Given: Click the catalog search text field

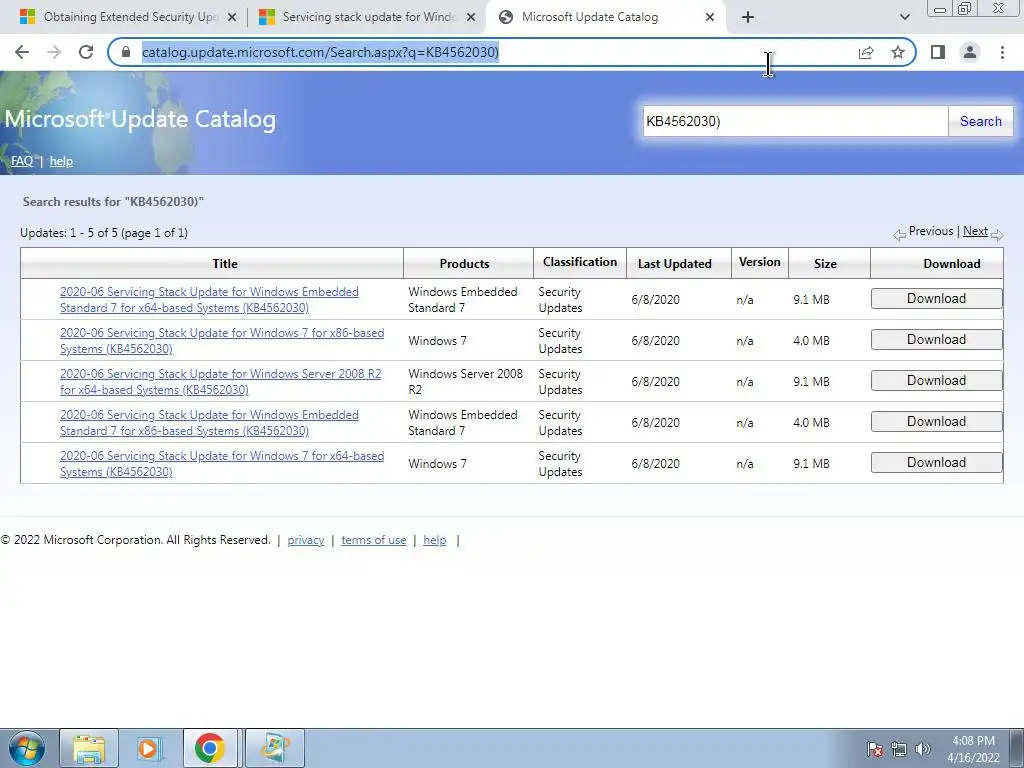Looking at the screenshot, I should (x=795, y=121).
